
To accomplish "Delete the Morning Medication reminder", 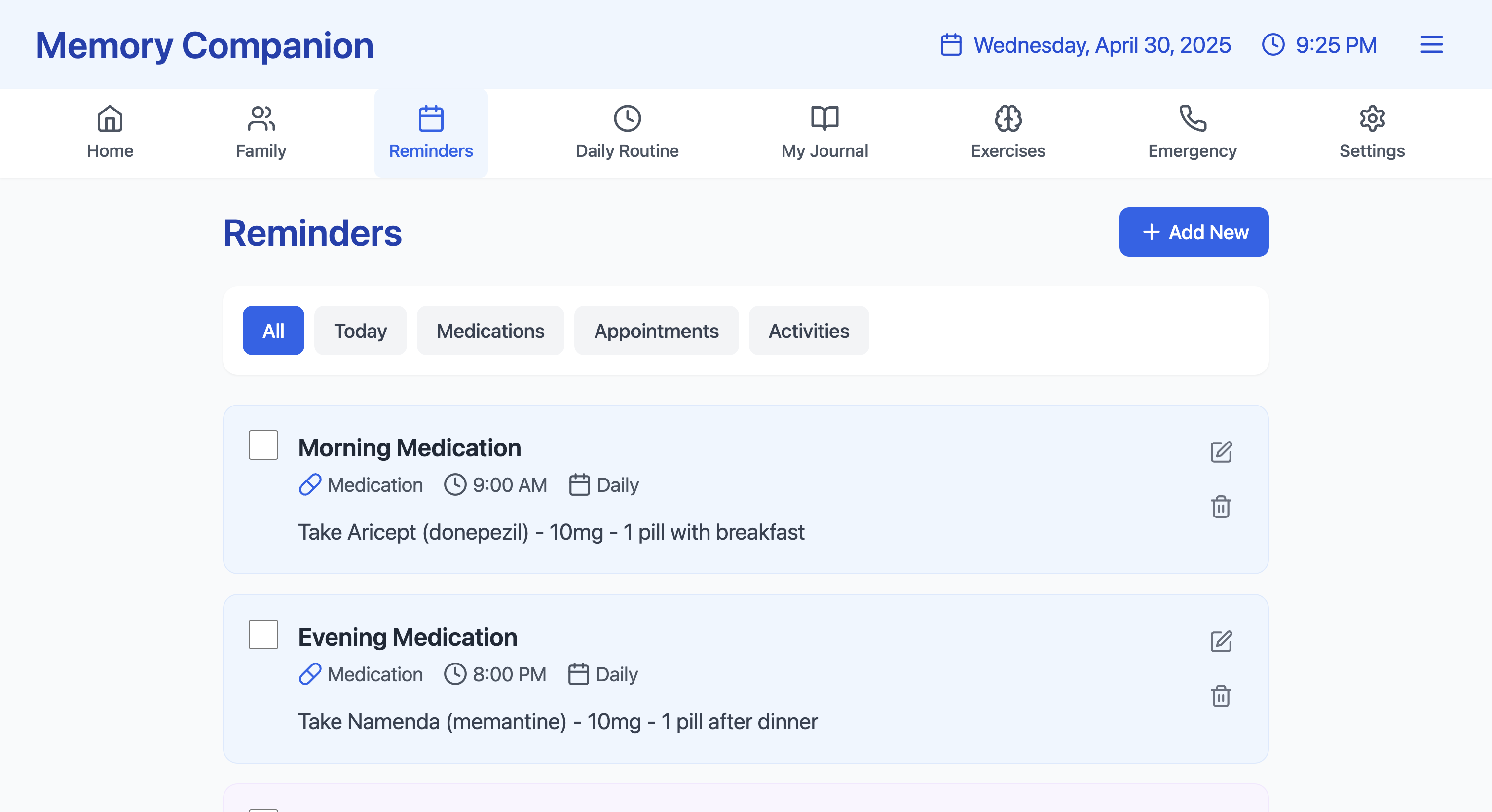I will (x=1220, y=507).
